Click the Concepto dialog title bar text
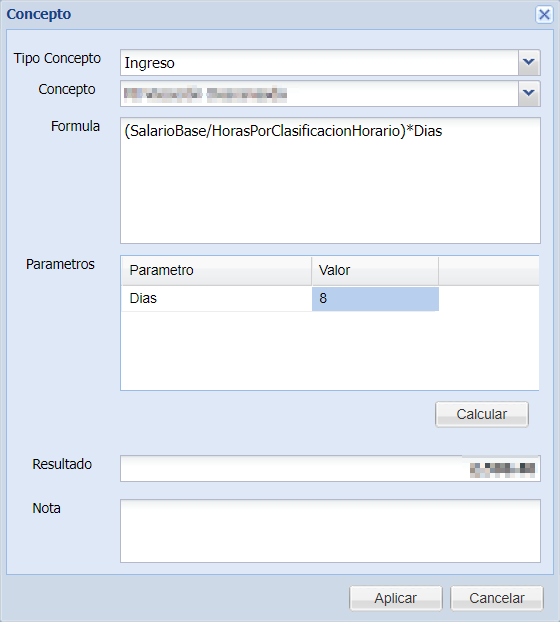Image resolution: width=560 pixels, height=622 pixels. (x=39, y=14)
